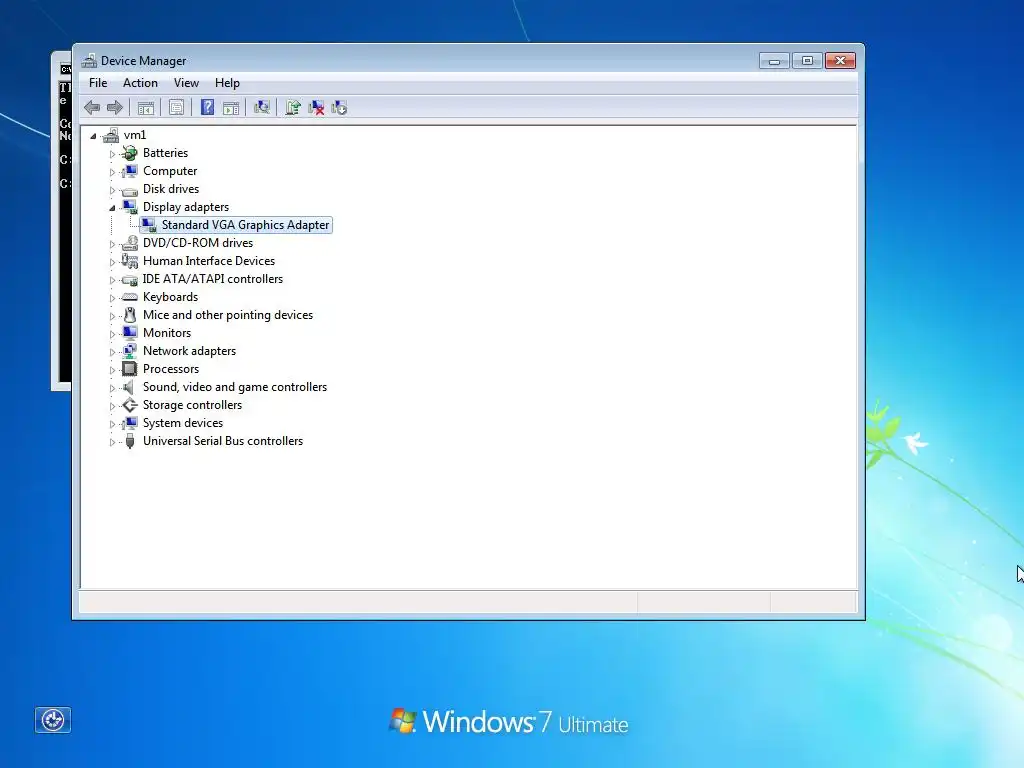Click the Device Manager title bar icon
This screenshot has height=768, width=1024.
coord(89,61)
